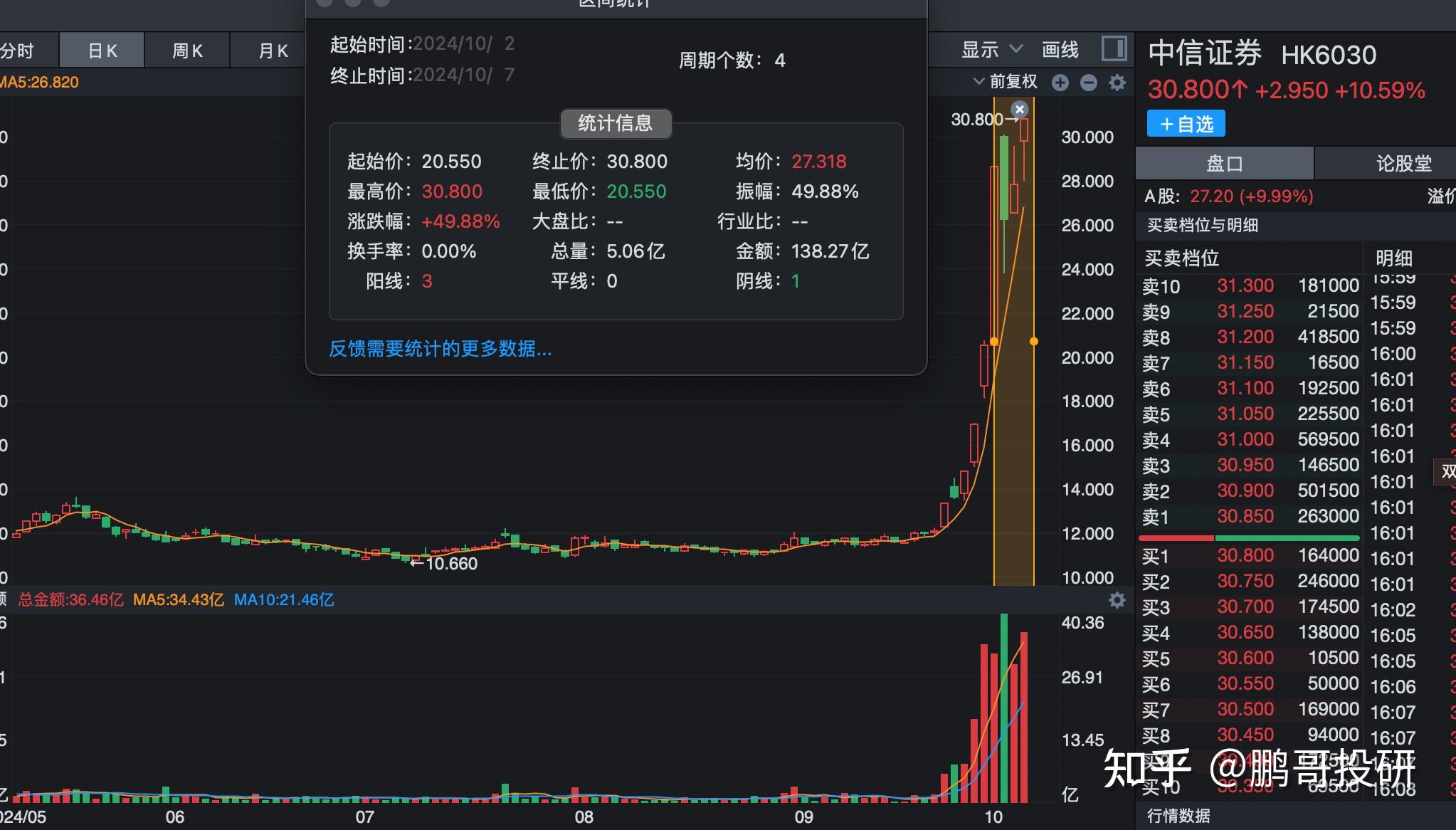Add stock with +自选 button
Viewport: 1456px width, 830px height.
coord(1186,124)
